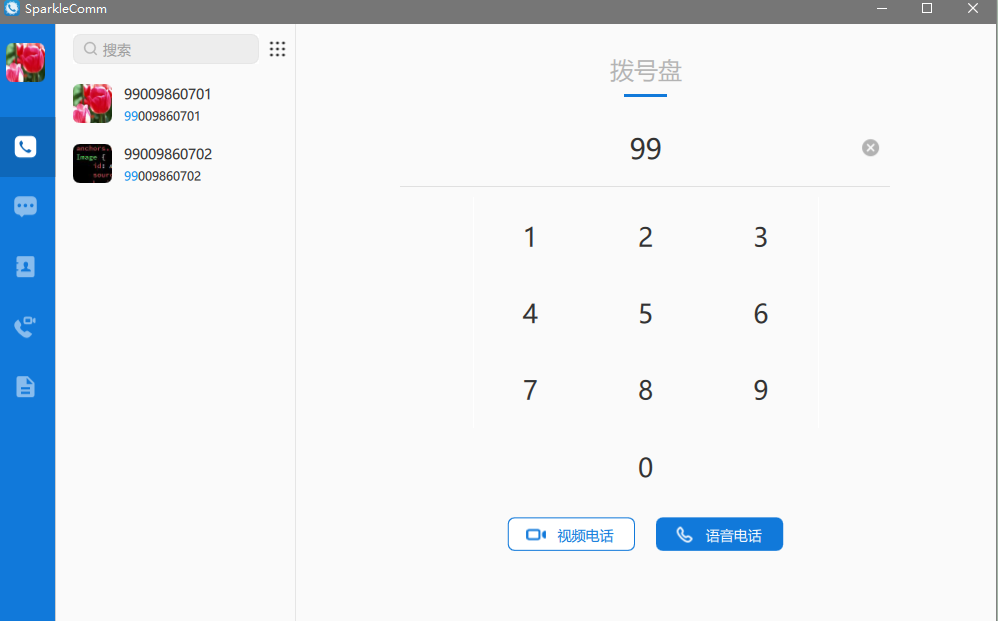Image resolution: width=998 pixels, height=621 pixels.
Task: Open the documents sidebar icon
Action: click(x=26, y=387)
